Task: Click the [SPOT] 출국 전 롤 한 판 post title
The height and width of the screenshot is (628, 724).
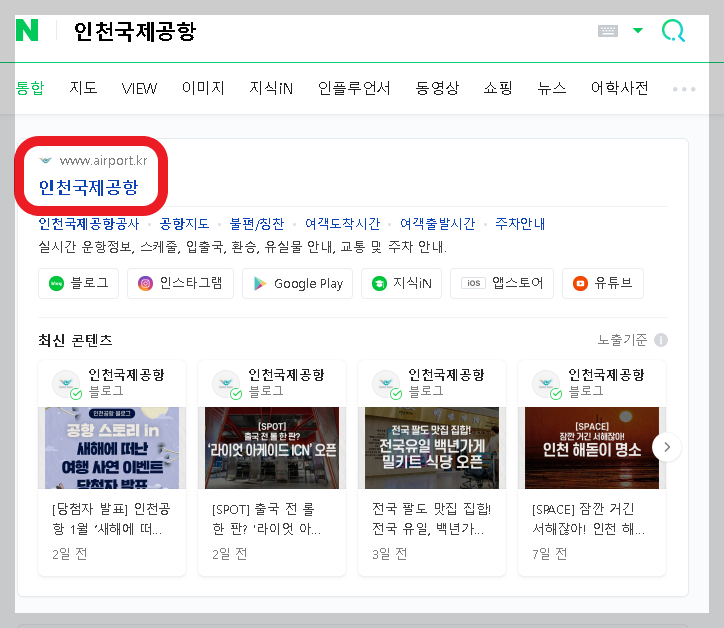Action: tap(266, 519)
